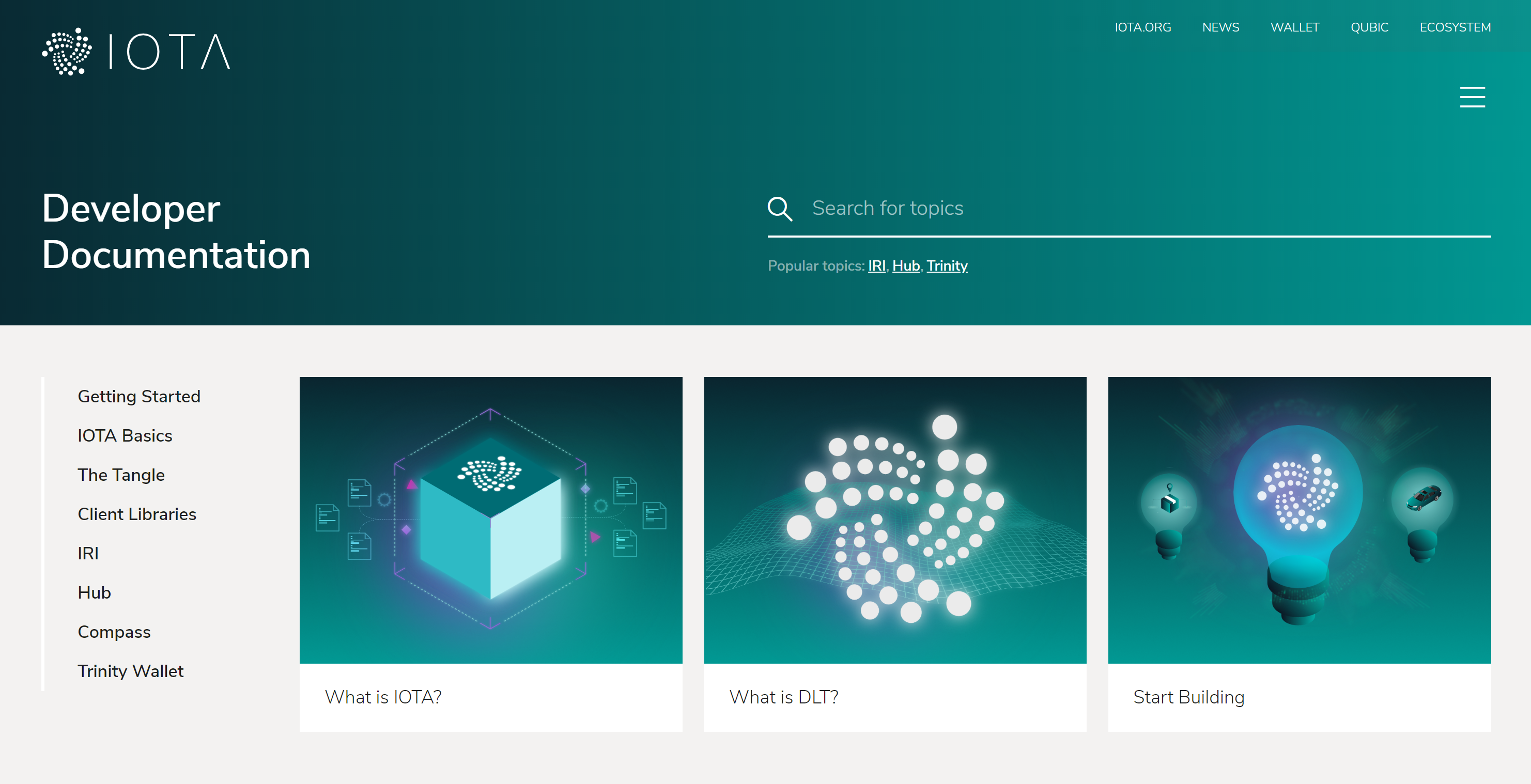Open the Start Building card title

tap(1188, 697)
